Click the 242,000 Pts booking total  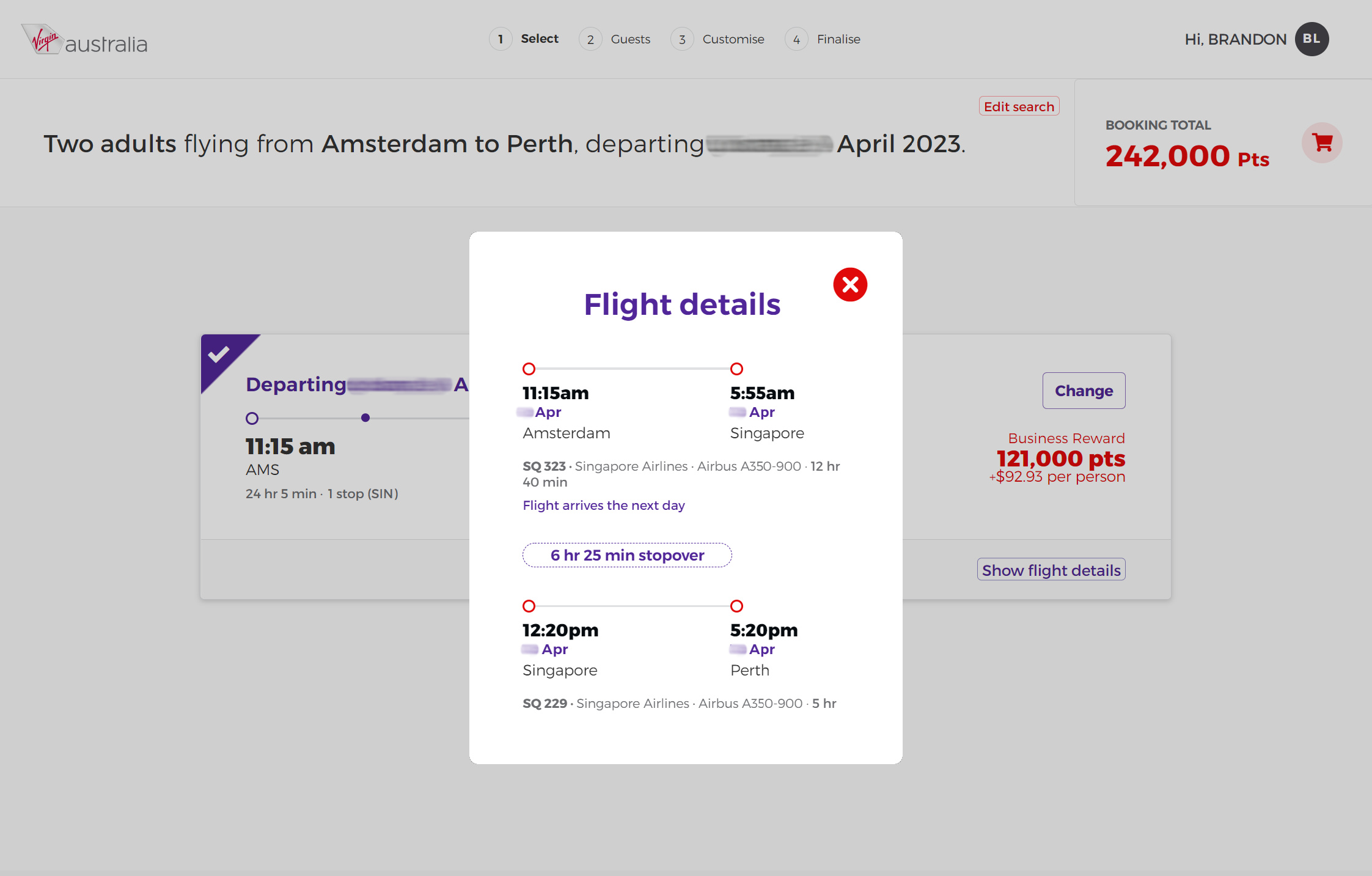1187,156
